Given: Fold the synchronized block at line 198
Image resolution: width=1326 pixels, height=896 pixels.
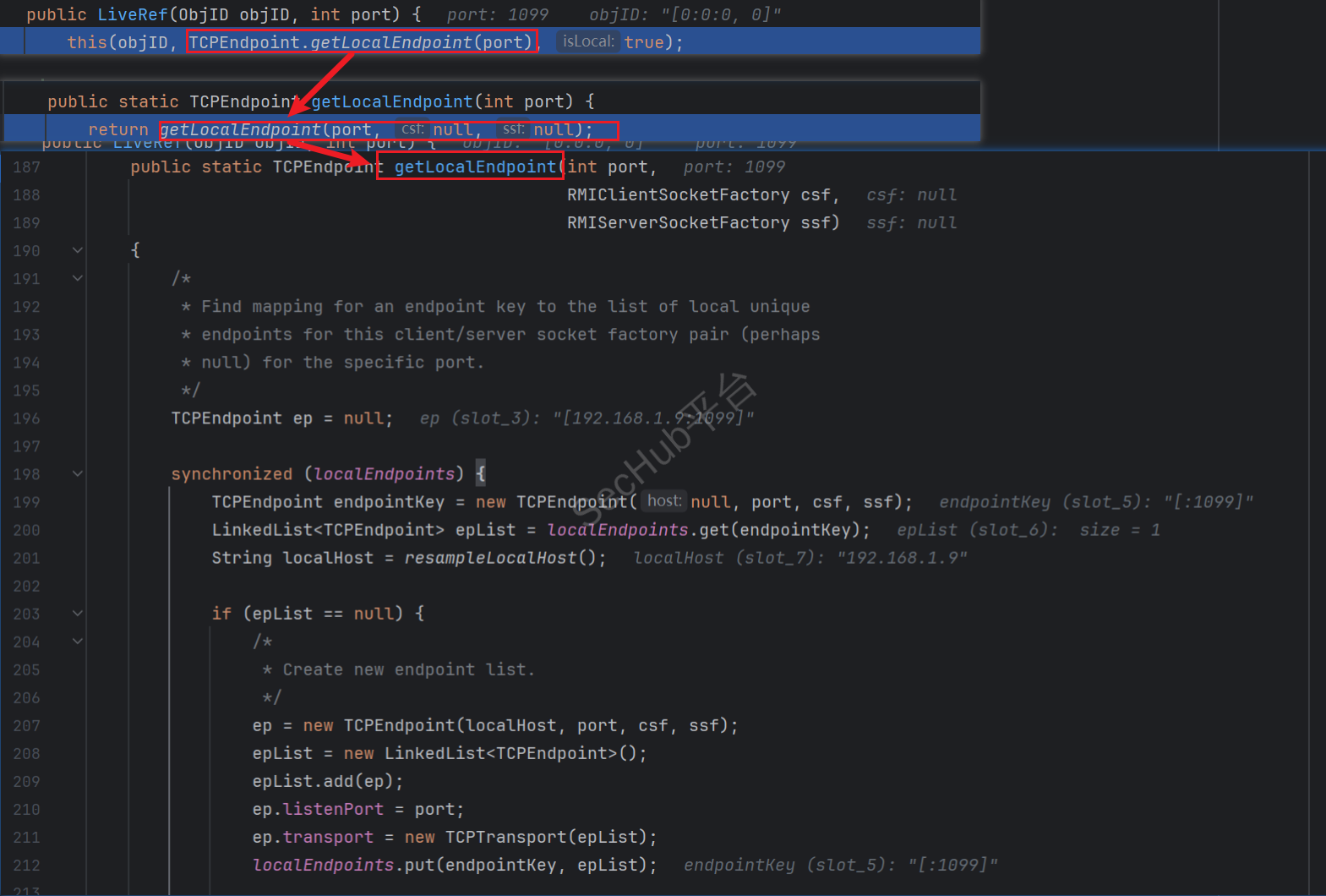Looking at the screenshot, I should (x=77, y=473).
